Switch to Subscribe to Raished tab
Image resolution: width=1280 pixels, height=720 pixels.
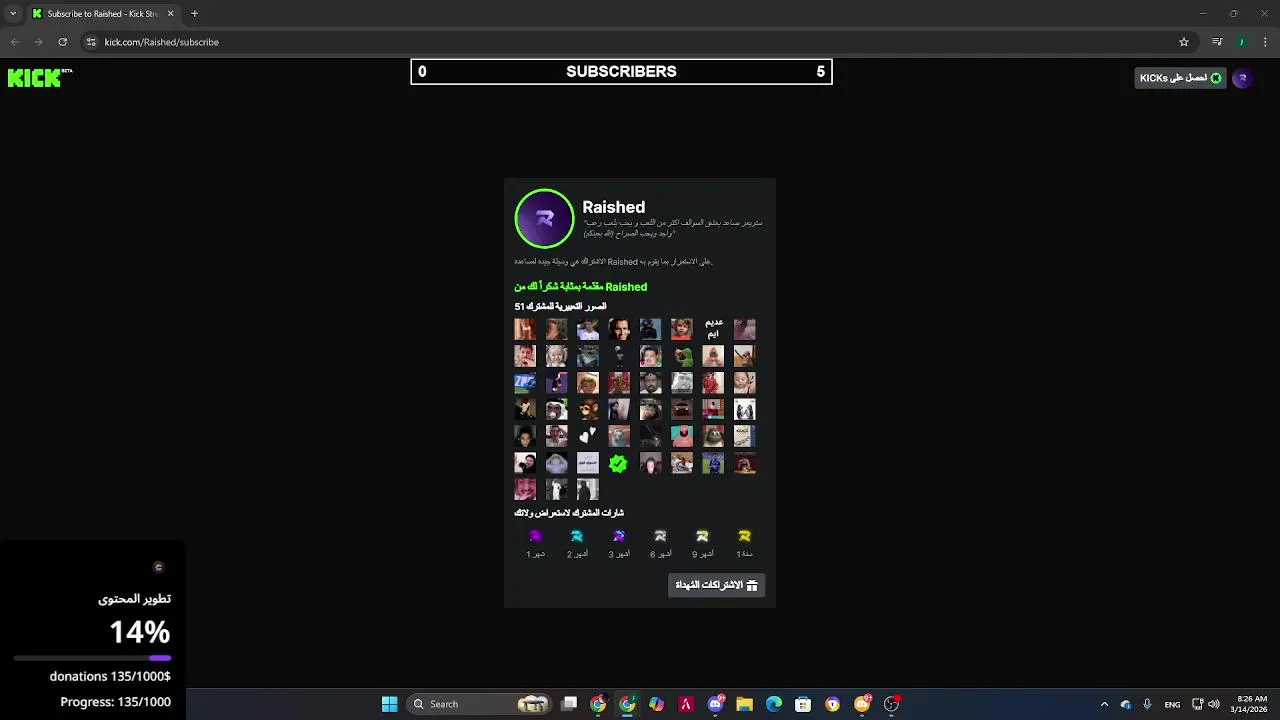click(103, 14)
